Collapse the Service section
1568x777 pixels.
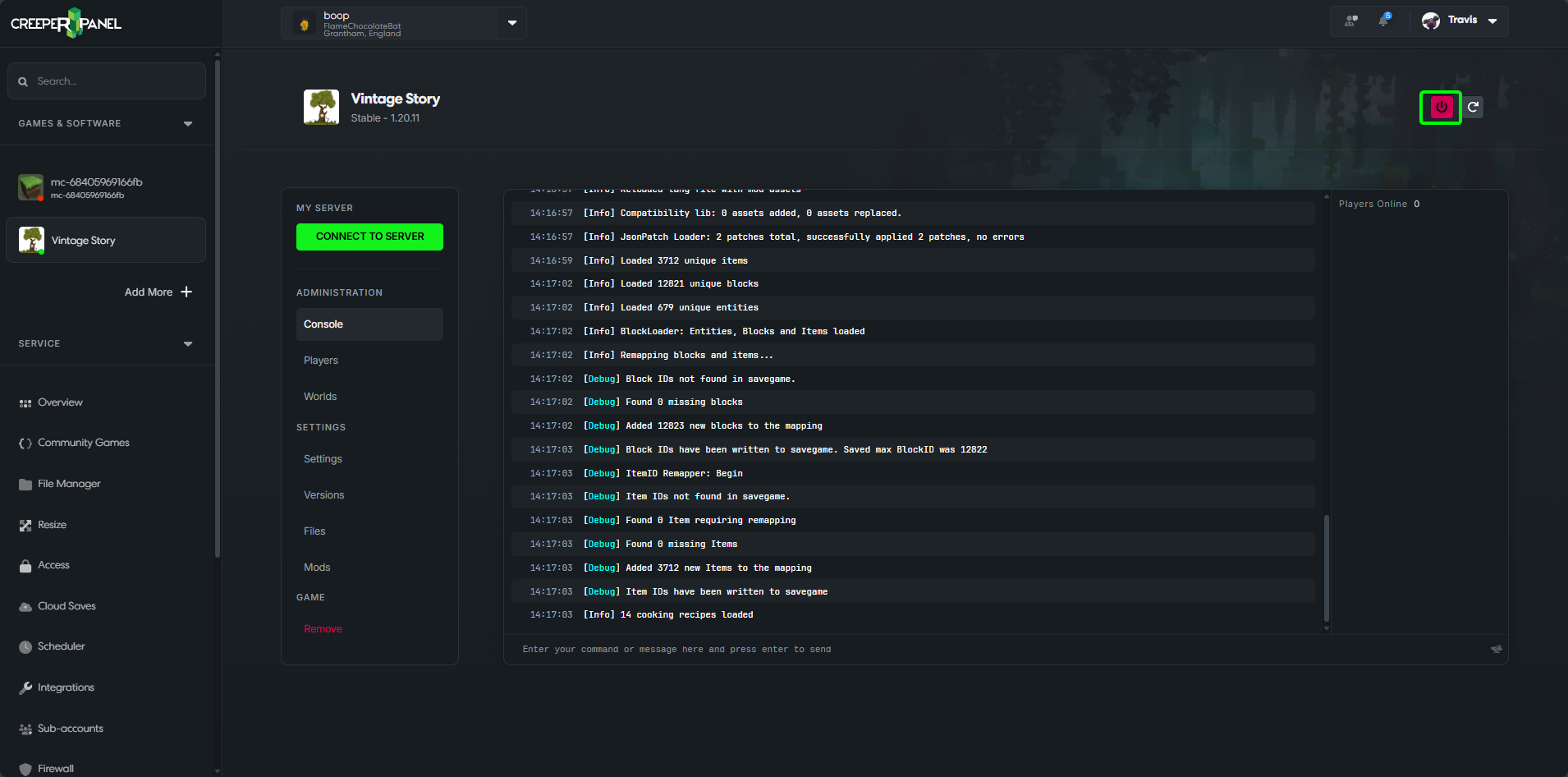188,343
